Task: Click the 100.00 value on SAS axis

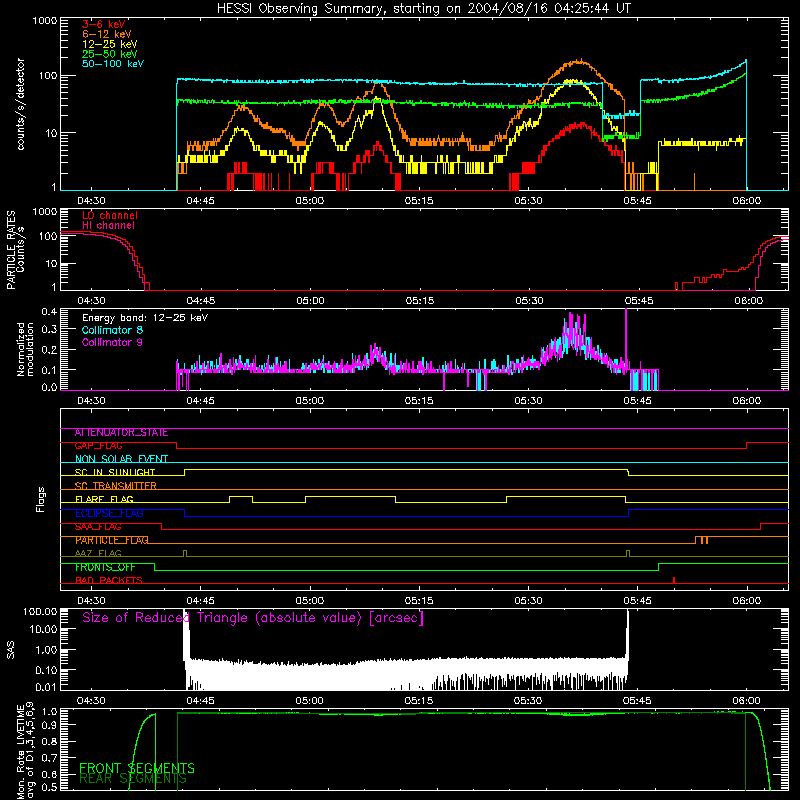Action: [x=40, y=612]
